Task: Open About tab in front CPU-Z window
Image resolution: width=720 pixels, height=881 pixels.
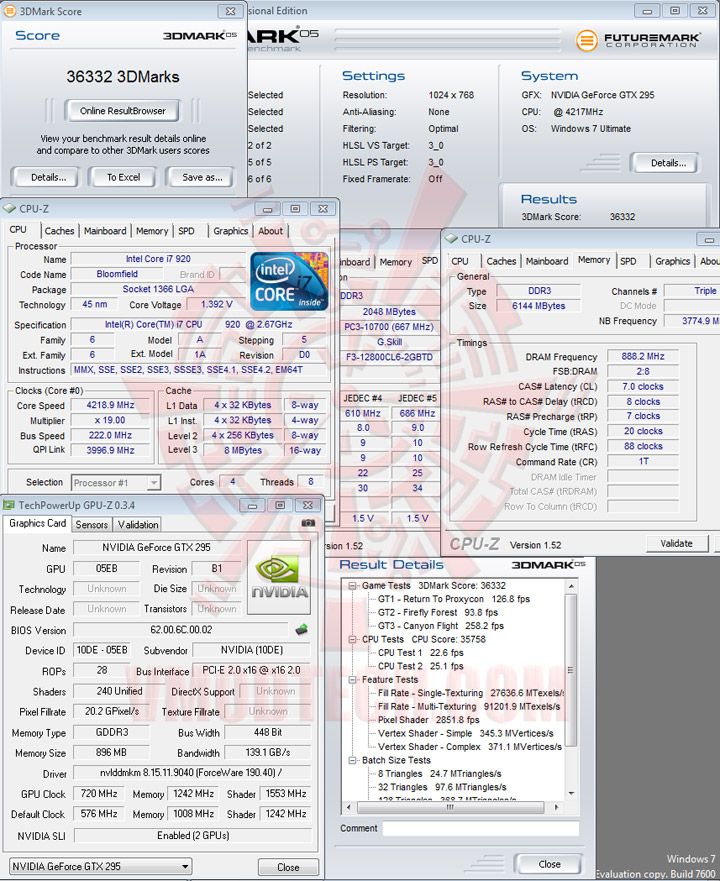Action: click(270, 231)
